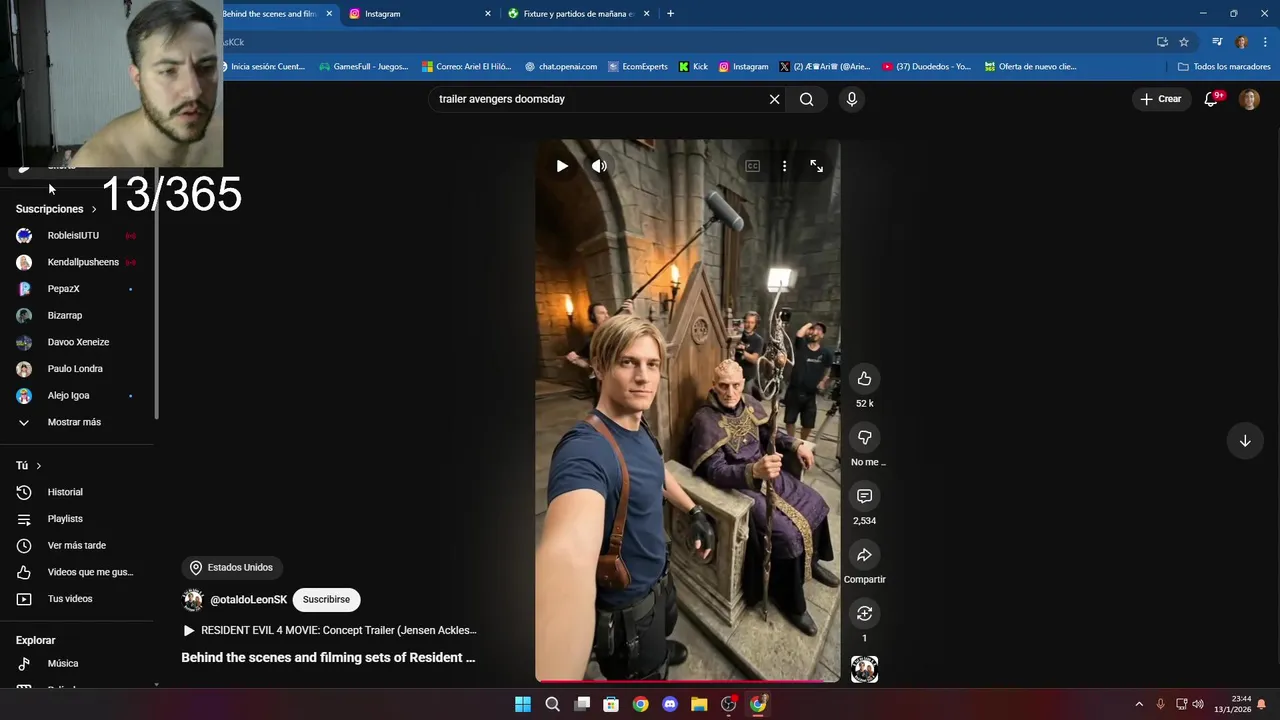The height and width of the screenshot is (720, 1280).
Task: Open Chrome media control button
Action: (x=1217, y=42)
